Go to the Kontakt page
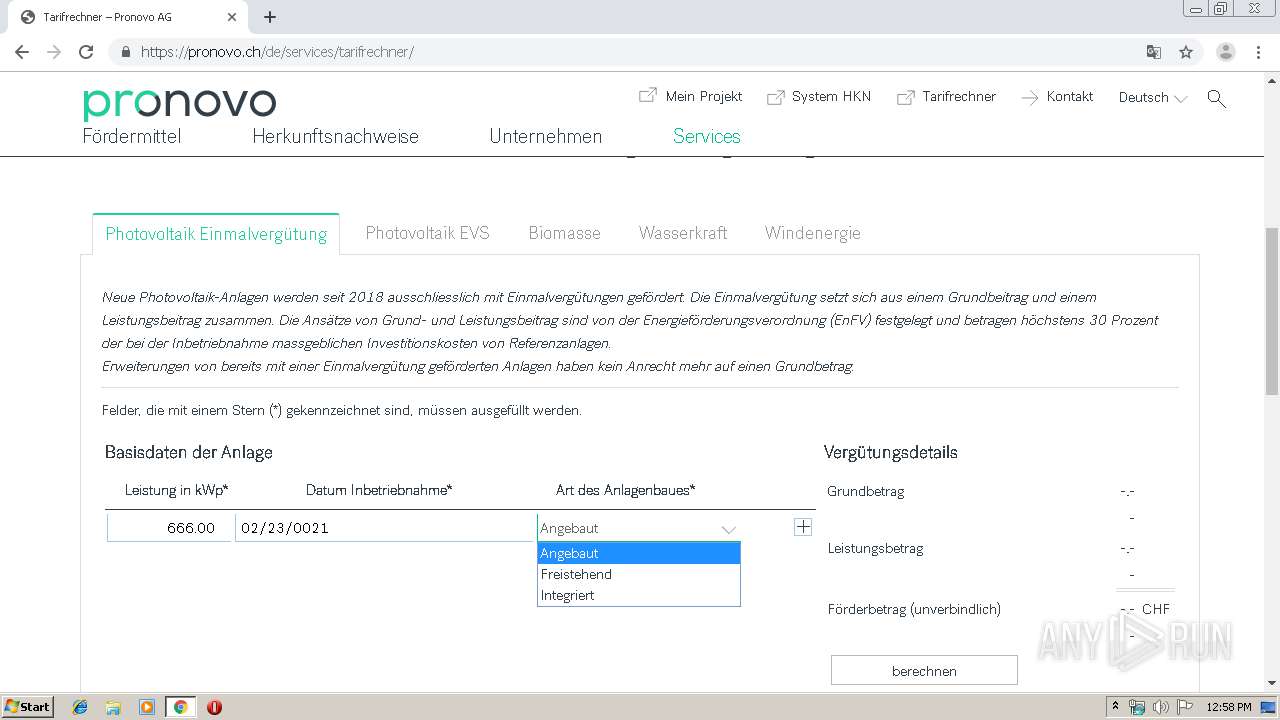This screenshot has width=1280, height=720. [x=1057, y=97]
